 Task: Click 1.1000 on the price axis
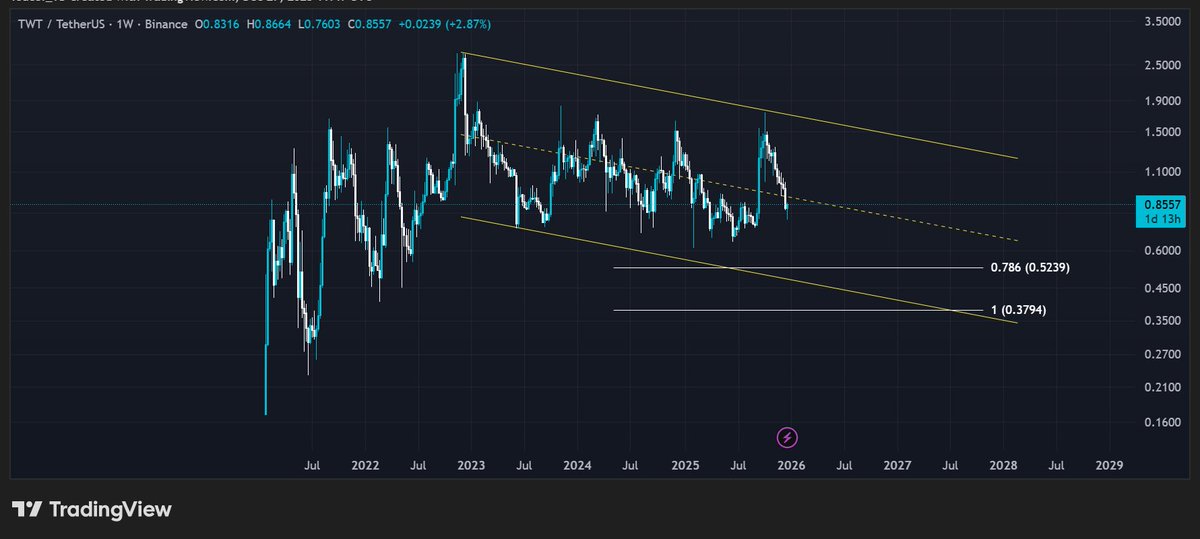click(x=1161, y=172)
